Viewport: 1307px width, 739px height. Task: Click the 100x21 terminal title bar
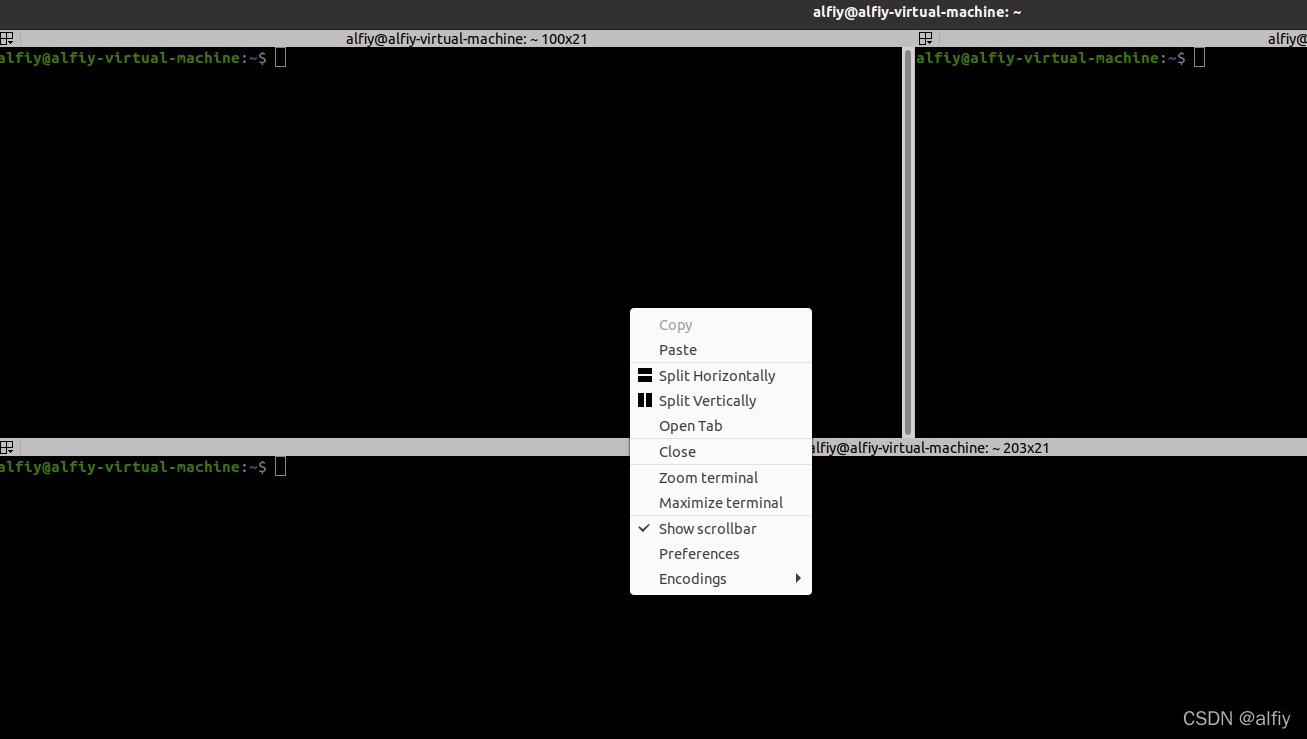click(x=466, y=39)
